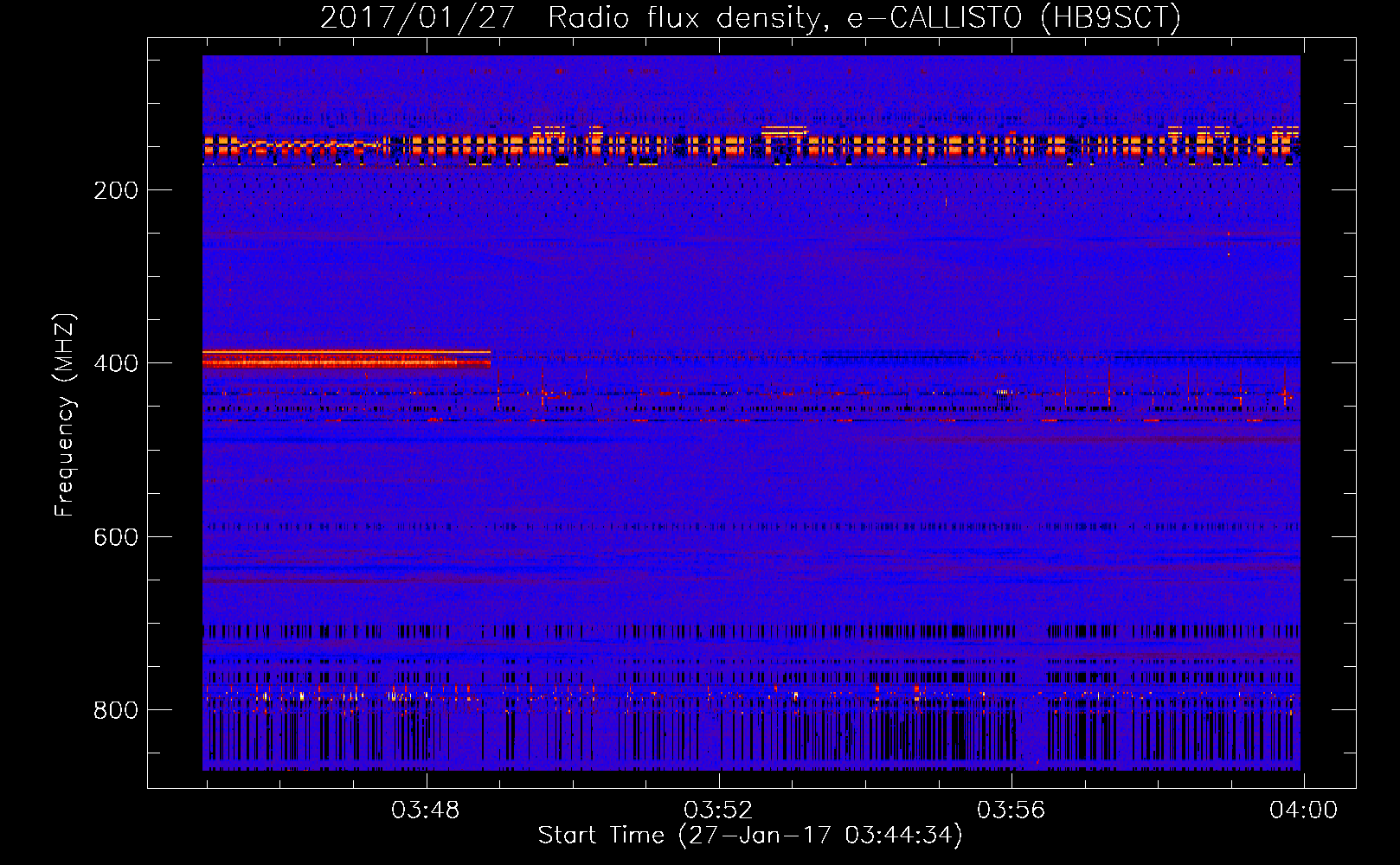Click the '03:52' time tick label
This screenshot has height=865, width=1400.
pyautogui.click(x=718, y=811)
